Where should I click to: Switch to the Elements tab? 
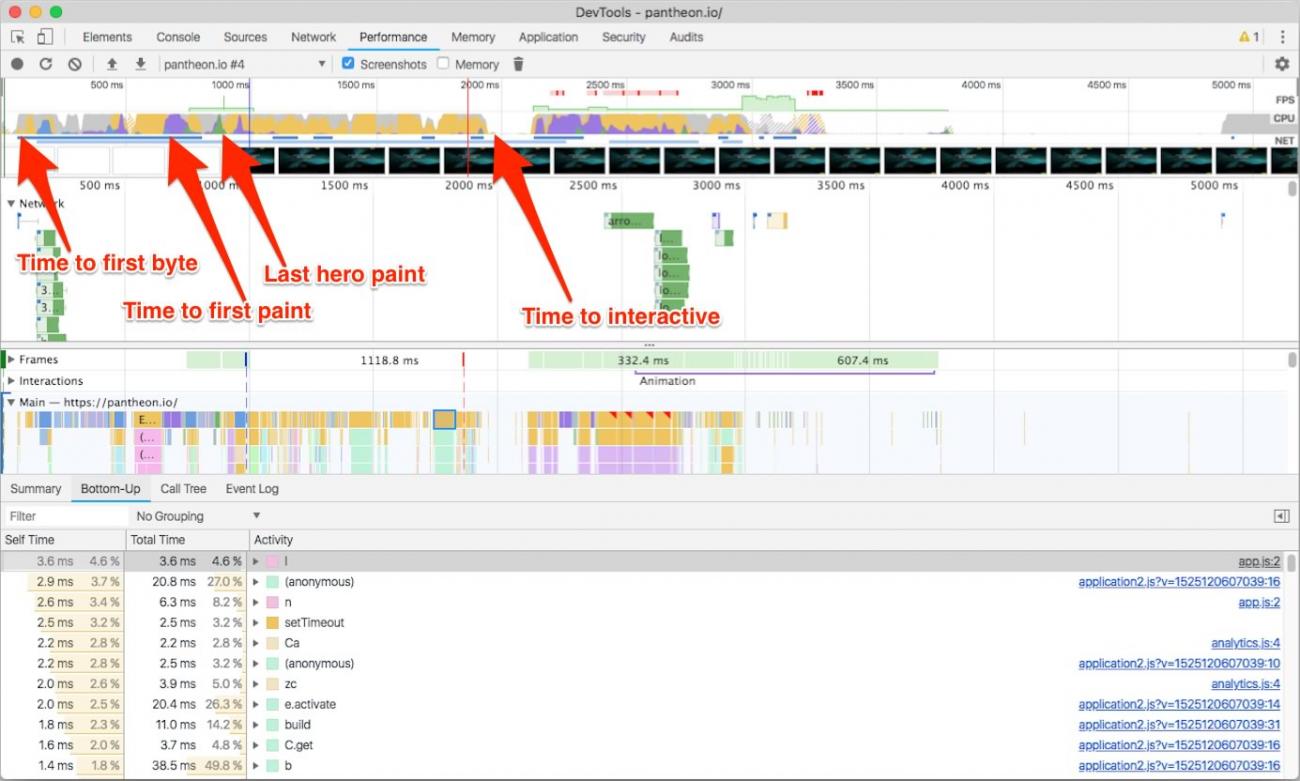tap(107, 37)
